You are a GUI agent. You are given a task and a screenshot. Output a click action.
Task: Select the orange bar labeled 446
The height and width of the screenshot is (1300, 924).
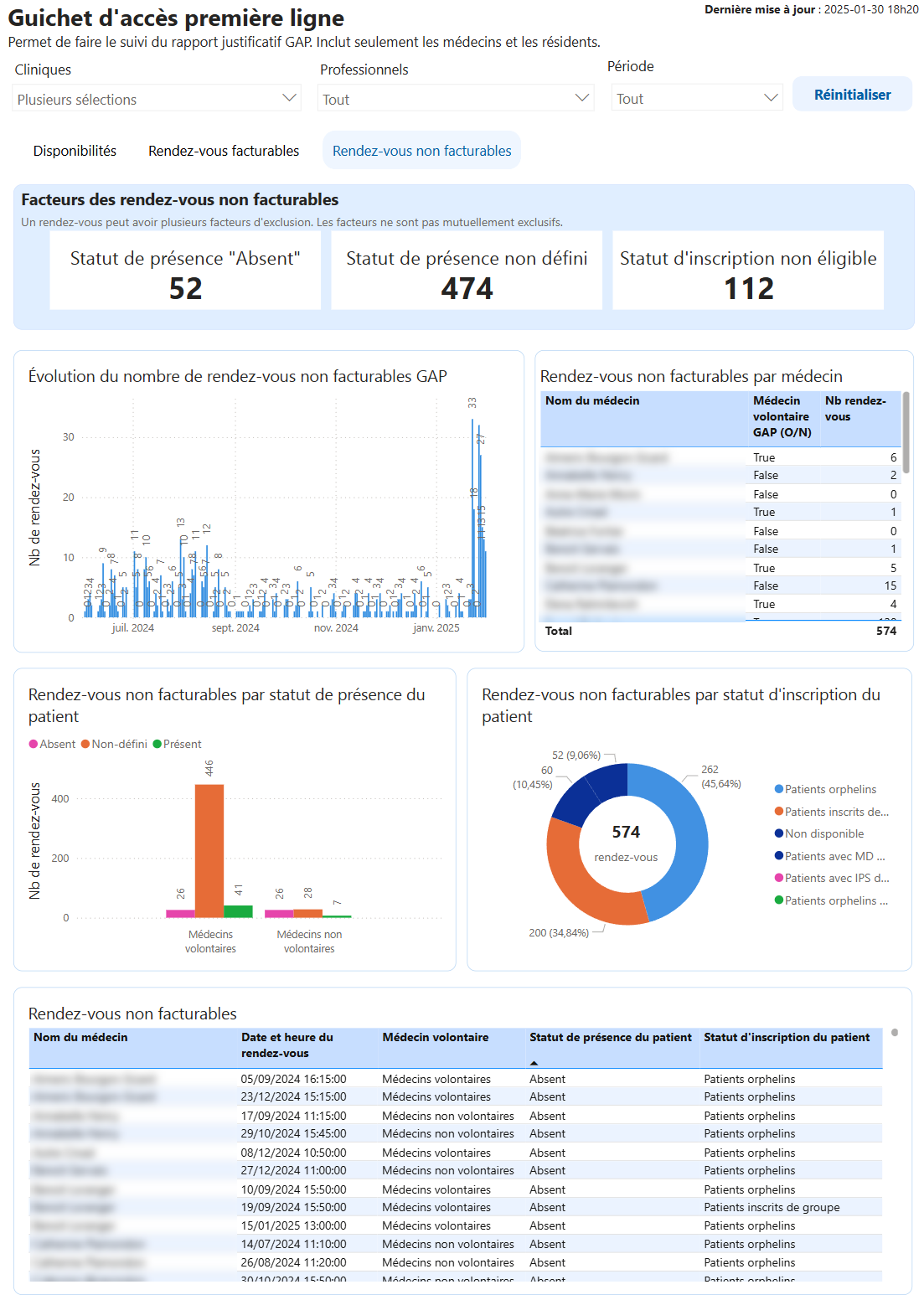209,851
